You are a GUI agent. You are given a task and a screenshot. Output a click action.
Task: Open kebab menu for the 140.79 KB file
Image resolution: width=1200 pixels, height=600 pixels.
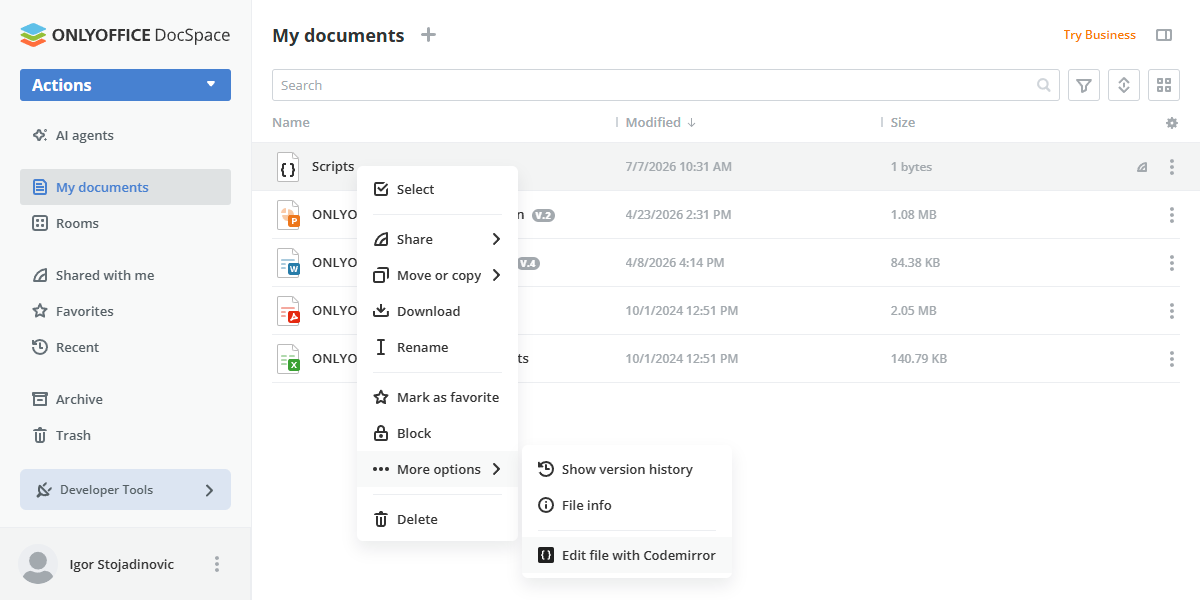point(1172,359)
